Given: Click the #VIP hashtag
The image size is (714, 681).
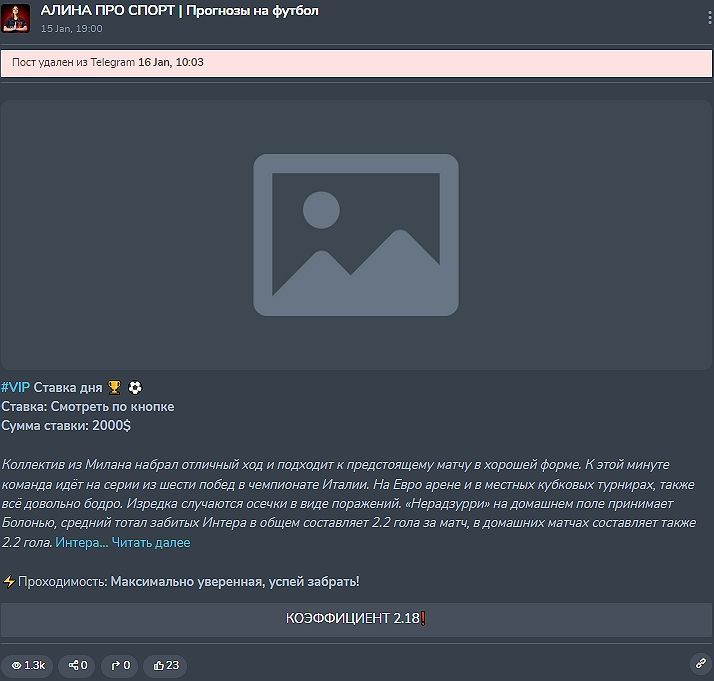Looking at the screenshot, I should point(15,387).
